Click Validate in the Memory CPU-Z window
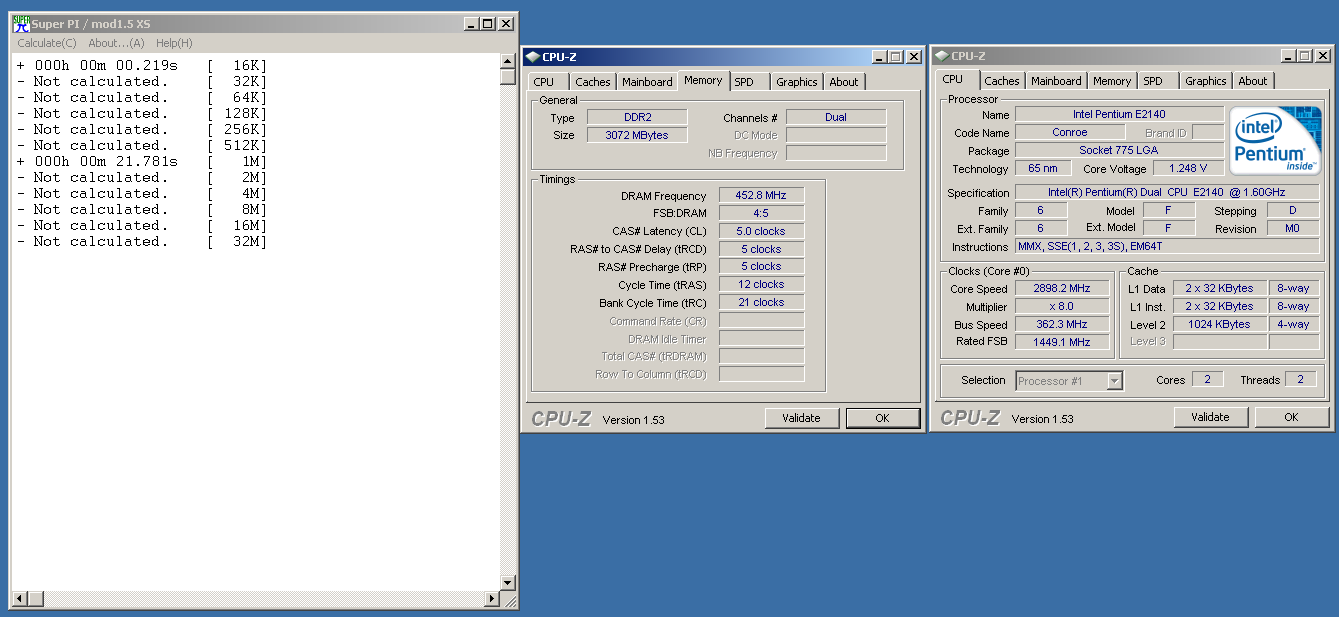 [802, 418]
